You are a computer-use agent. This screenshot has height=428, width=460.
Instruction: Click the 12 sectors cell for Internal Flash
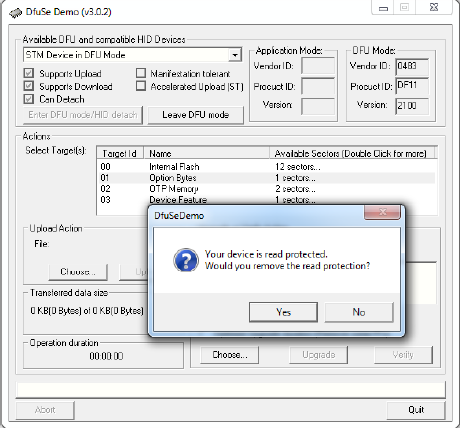point(297,167)
